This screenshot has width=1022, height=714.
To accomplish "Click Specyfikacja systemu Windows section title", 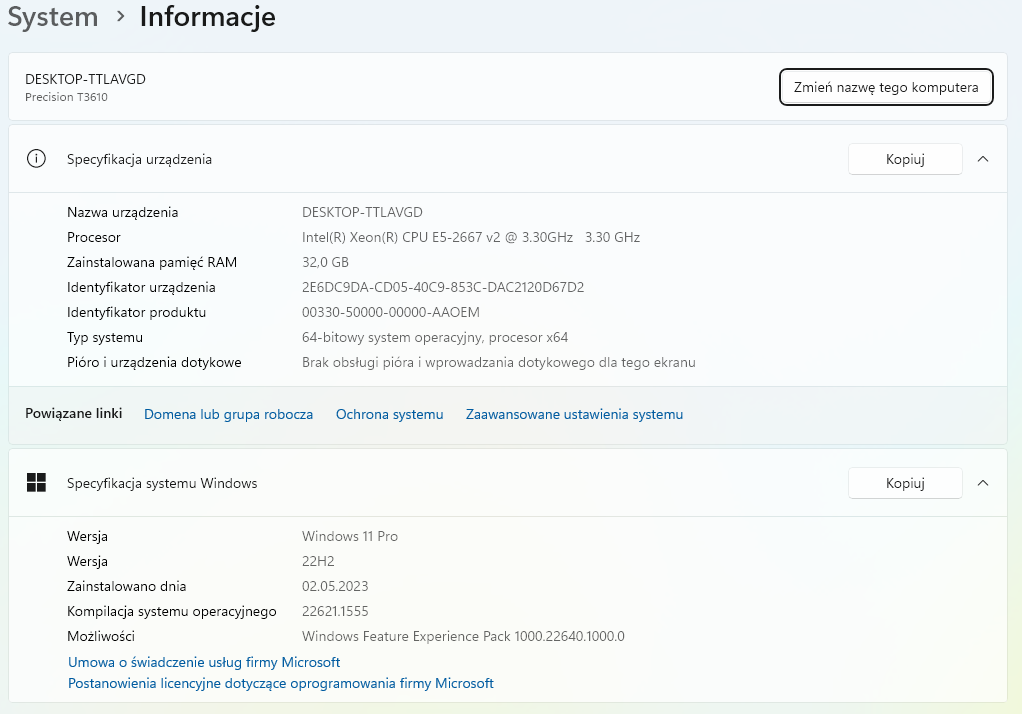I will 162,483.
